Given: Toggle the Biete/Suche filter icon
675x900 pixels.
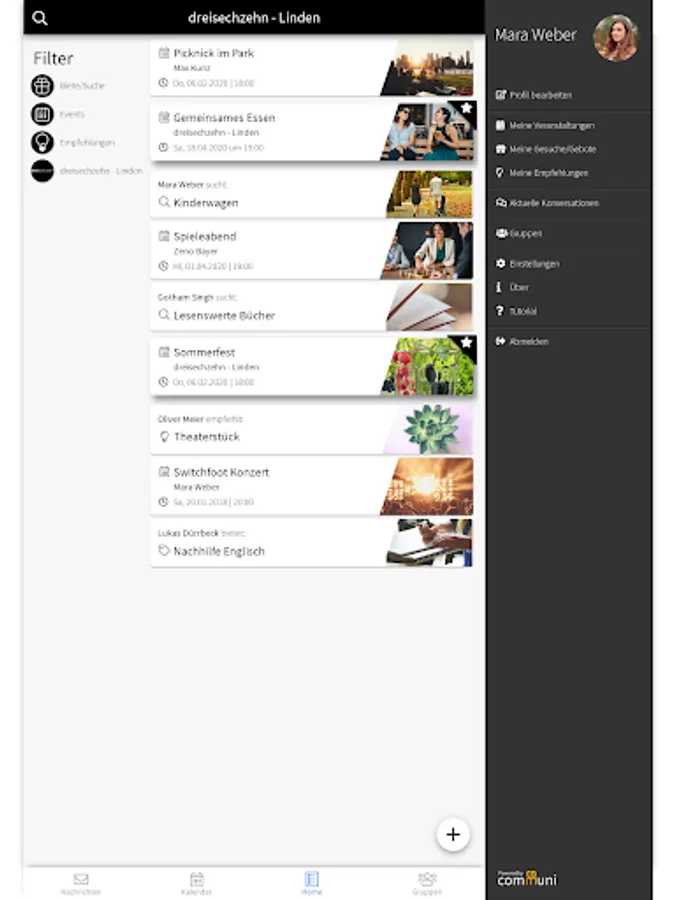Looking at the screenshot, I should (x=42, y=86).
